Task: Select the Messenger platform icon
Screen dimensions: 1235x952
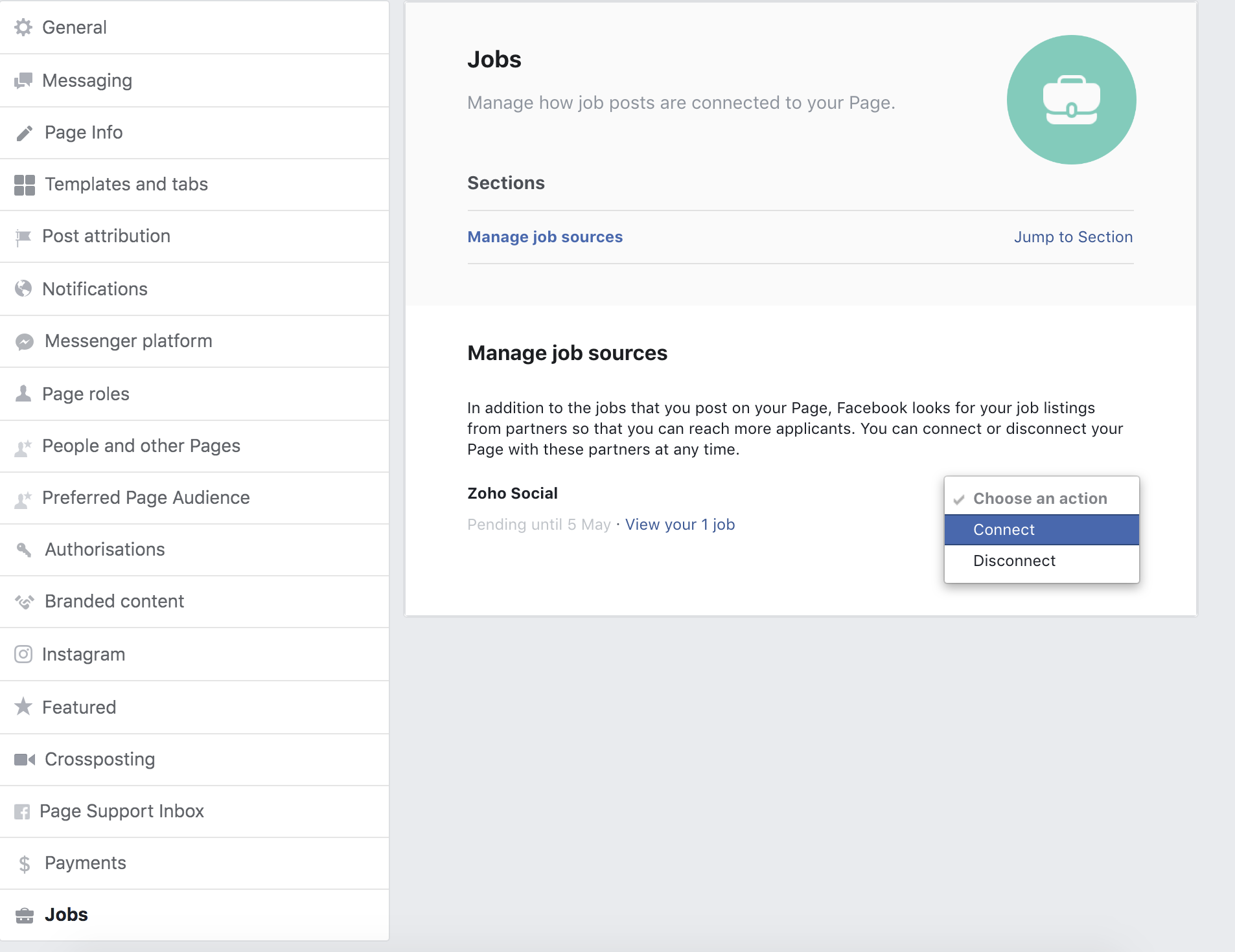Action: [24, 341]
